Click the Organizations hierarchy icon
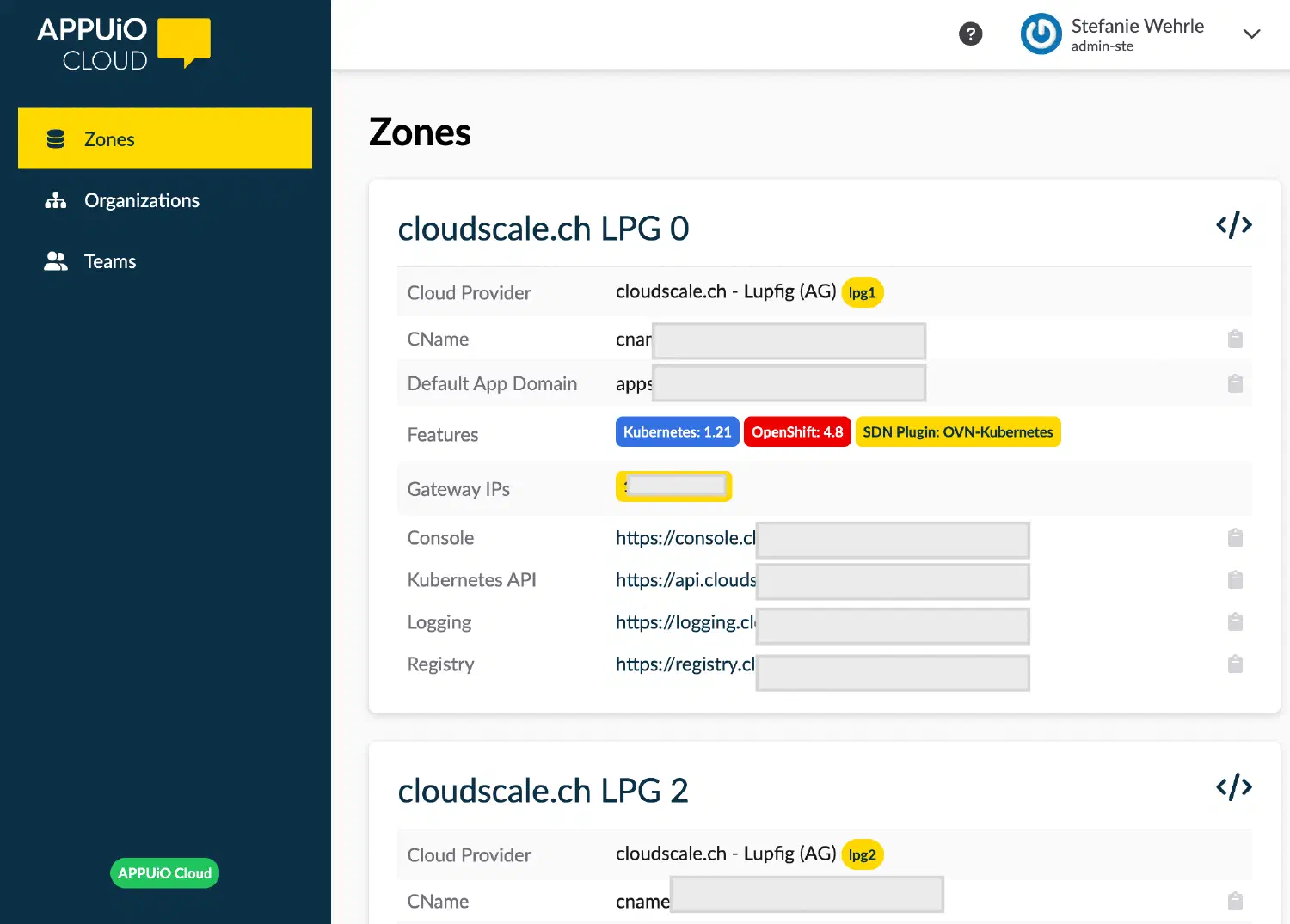Image resolution: width=1290 pixels, height=924 pixels. (55, 200)
